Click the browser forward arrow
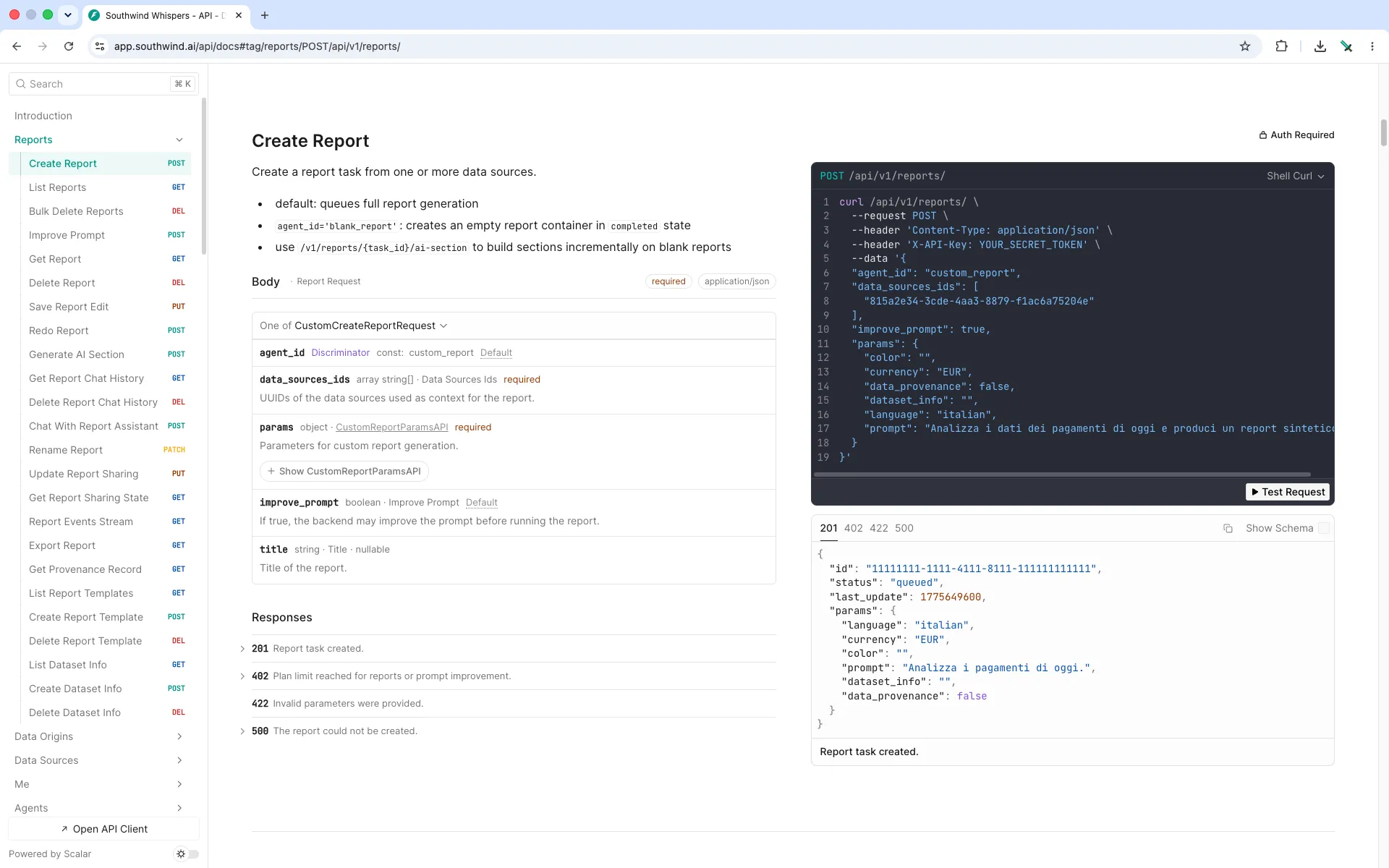 [43, 46]
